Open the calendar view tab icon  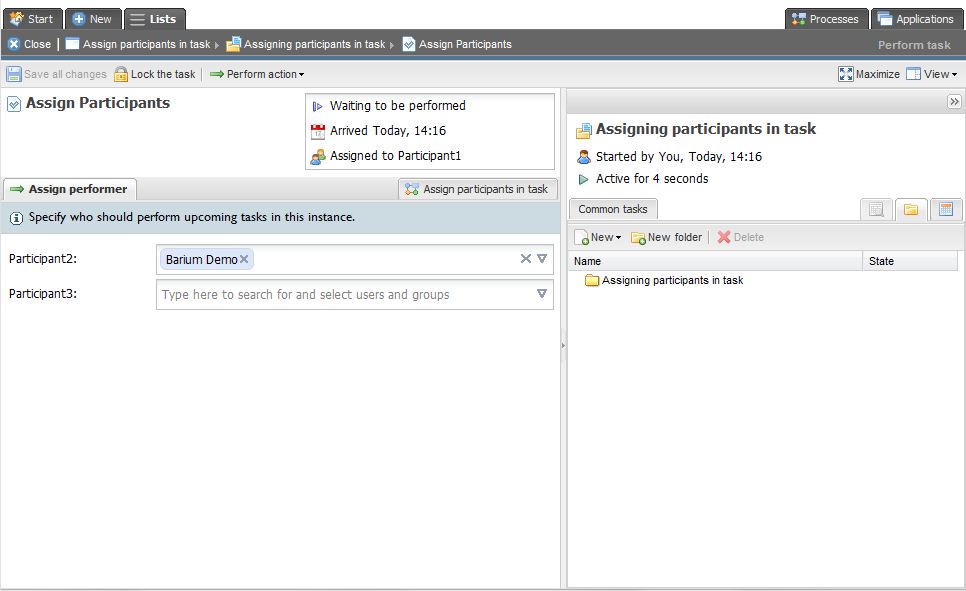tap(945, 209)
